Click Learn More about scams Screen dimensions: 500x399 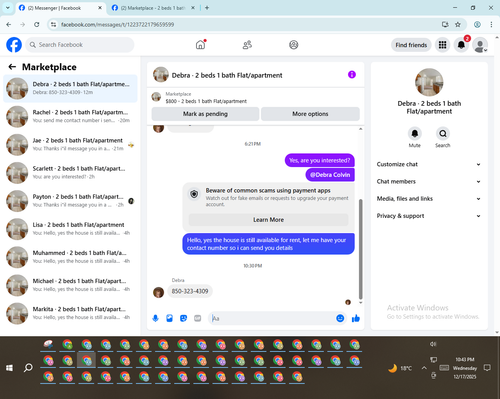269,220
